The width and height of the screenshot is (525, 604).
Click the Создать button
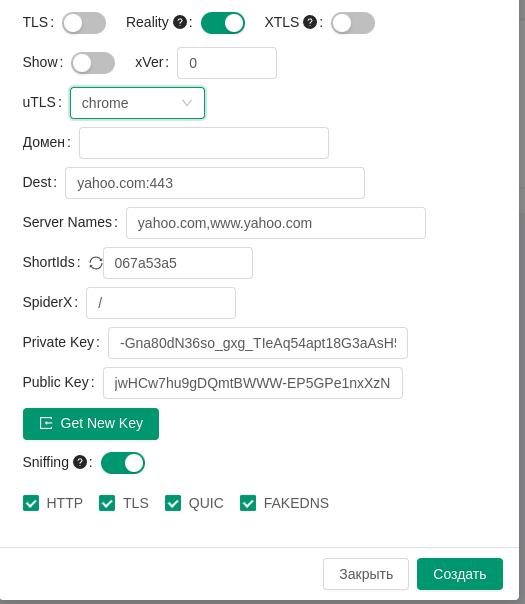[x=460, y=574]
